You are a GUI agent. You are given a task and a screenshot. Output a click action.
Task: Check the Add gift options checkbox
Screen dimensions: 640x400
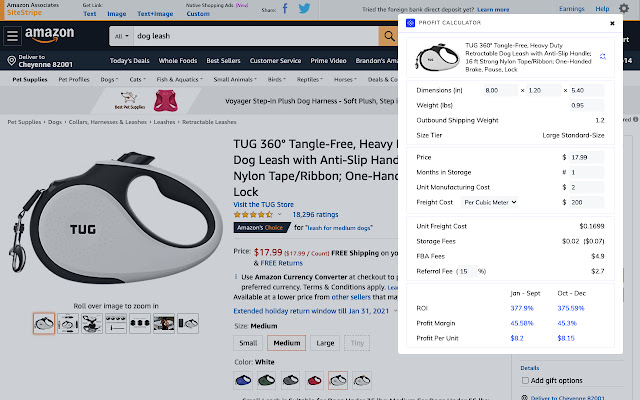[526, 381]
